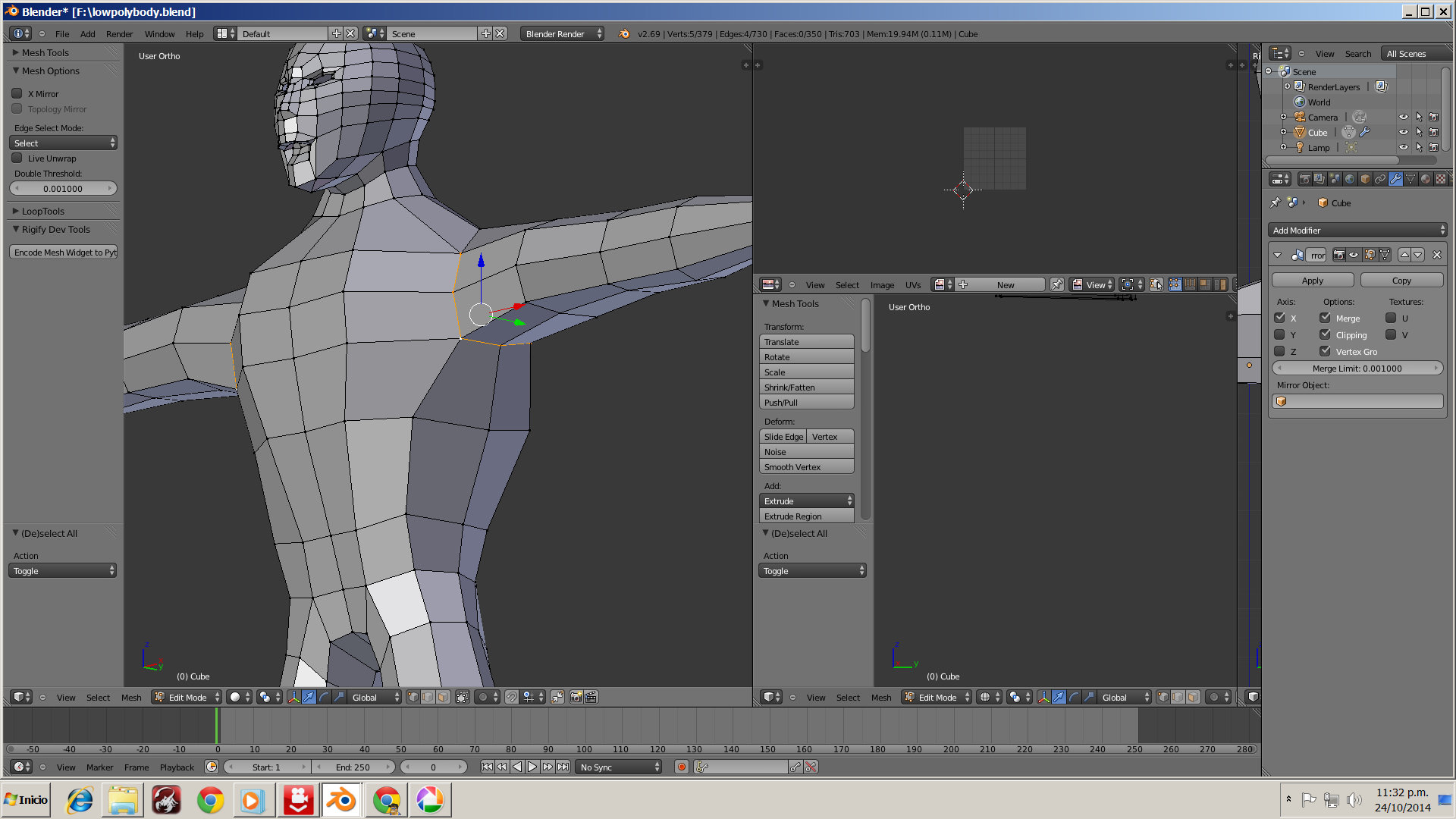Open the Modifiers wrench tab
This screenshot has width=1456, height=819.
tap(1395, 180)
